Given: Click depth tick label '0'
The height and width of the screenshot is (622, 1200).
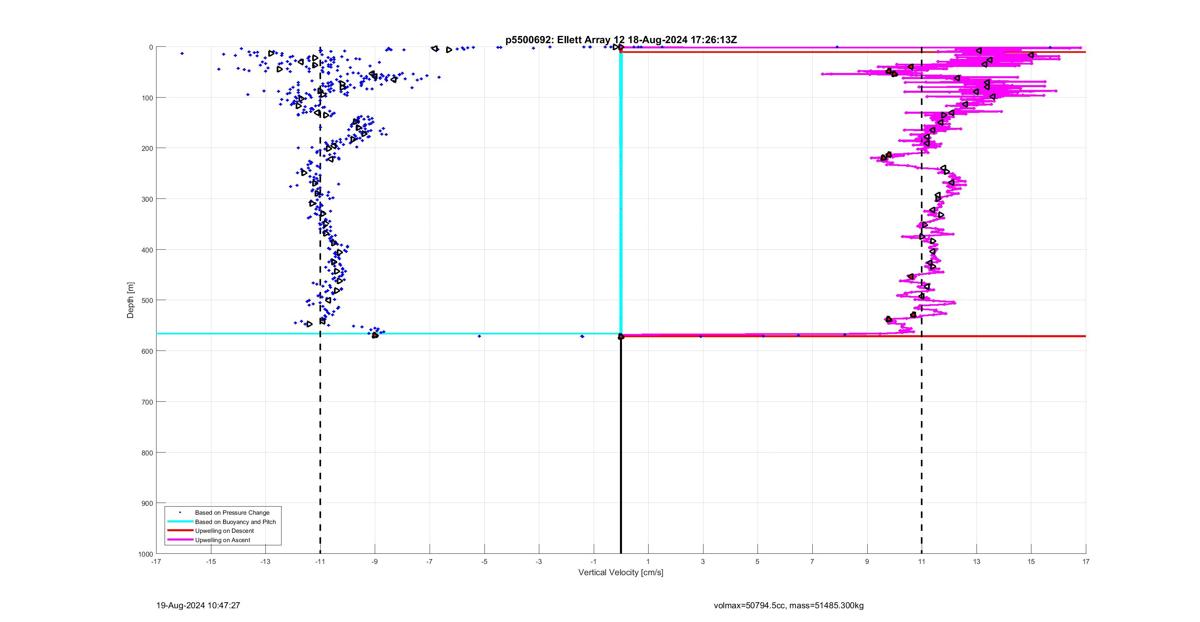Looking at the screenshot, I should 150,47.
